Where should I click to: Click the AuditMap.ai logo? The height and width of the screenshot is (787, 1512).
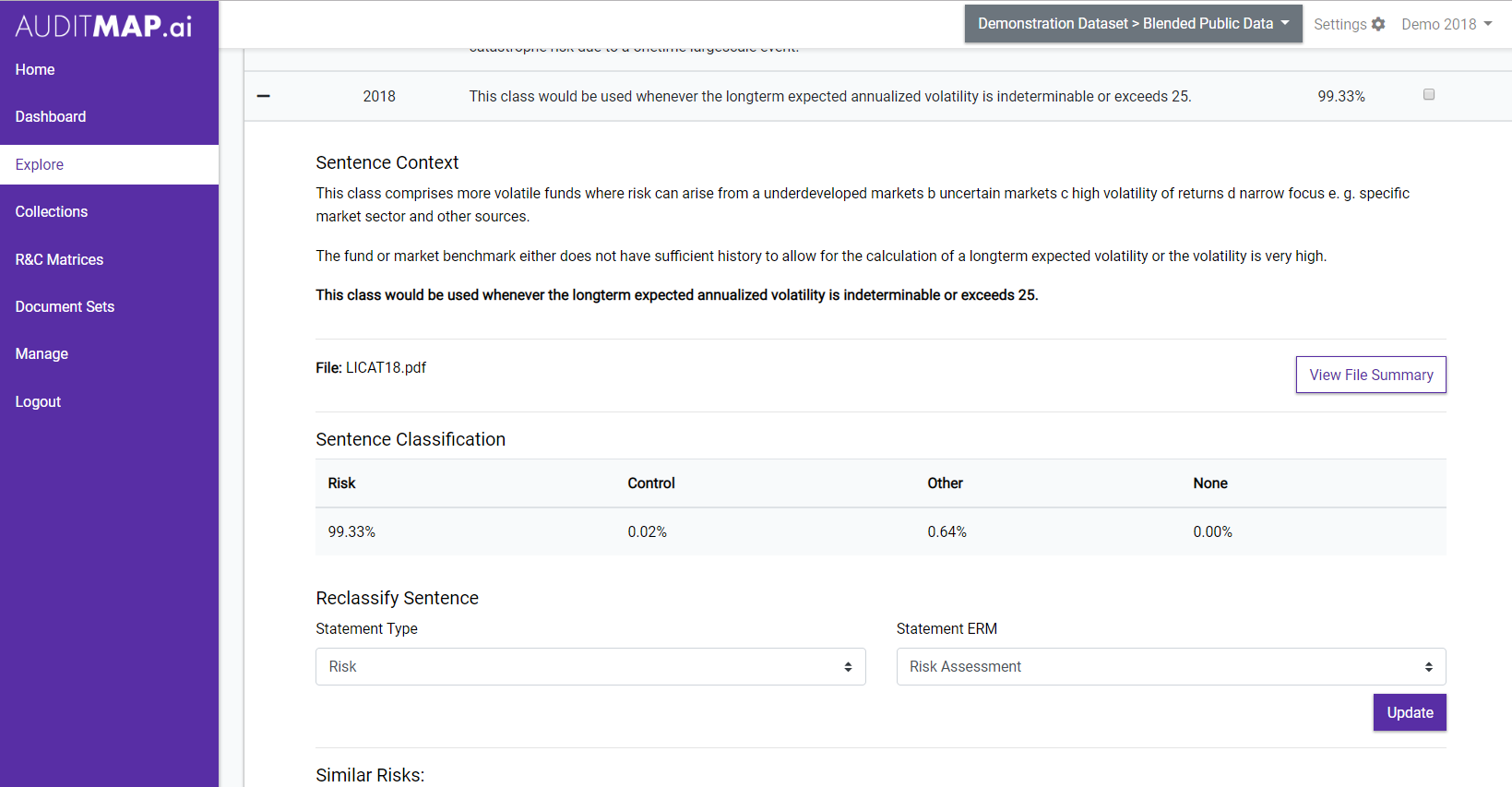point(103,26)
